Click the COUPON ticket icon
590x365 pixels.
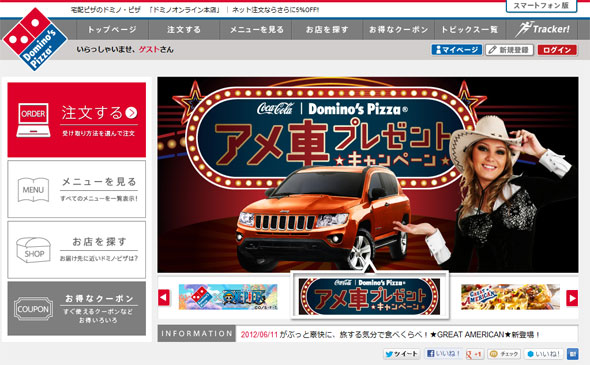[x=33, y=309]
